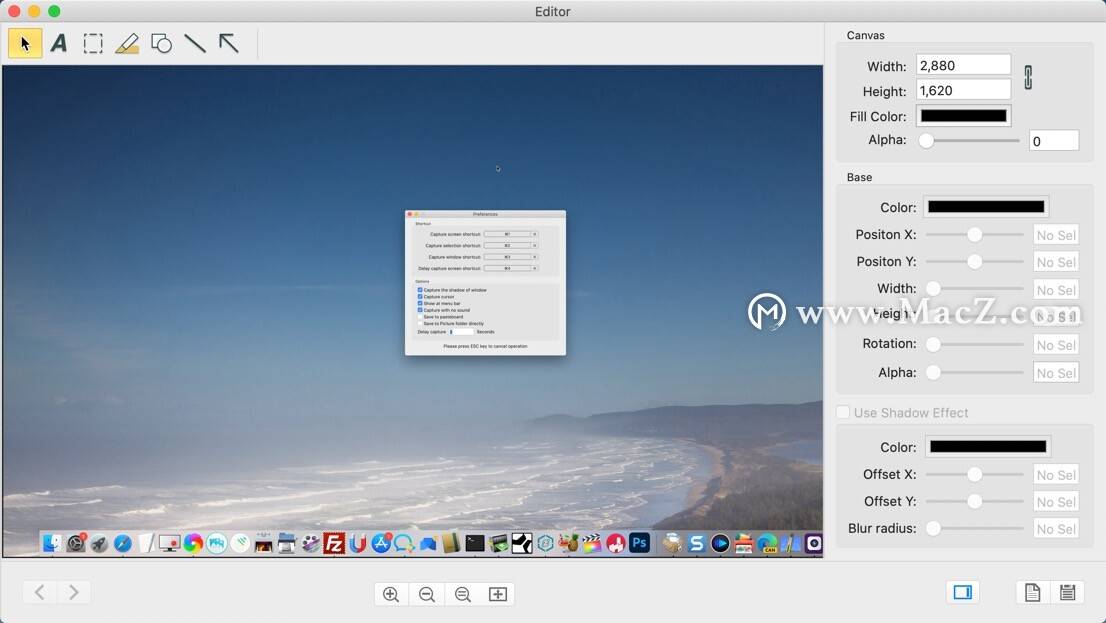
Task: Go forward with the right chevron button
Action: coord(74,592)
